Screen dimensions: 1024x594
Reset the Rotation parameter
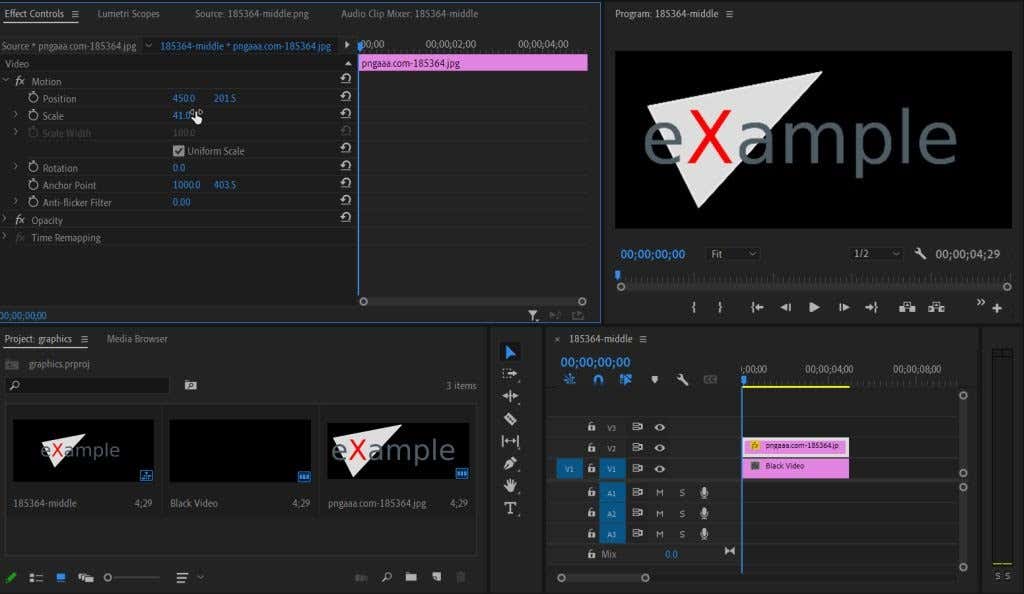[x=345, y=168]
